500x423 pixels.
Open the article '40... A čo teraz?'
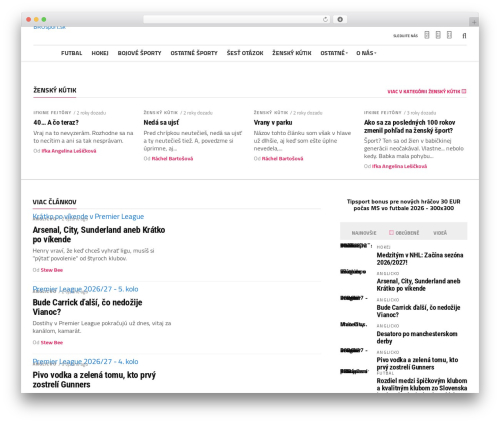coord(56,122)
